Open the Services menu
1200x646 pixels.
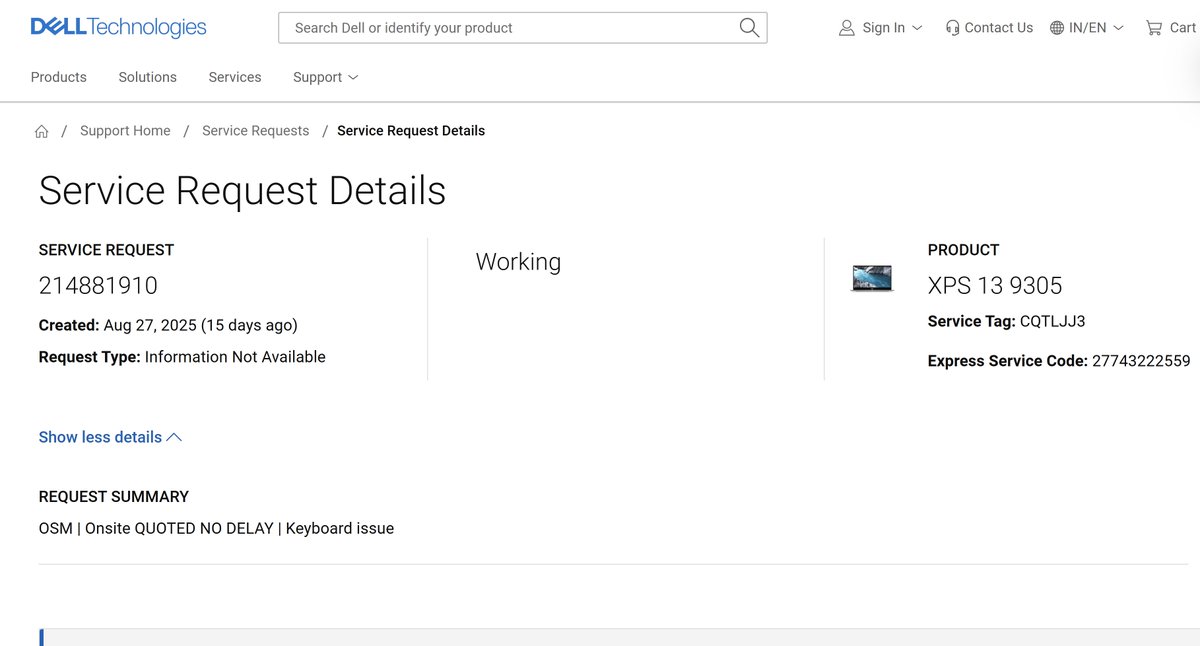coord(235,77)
